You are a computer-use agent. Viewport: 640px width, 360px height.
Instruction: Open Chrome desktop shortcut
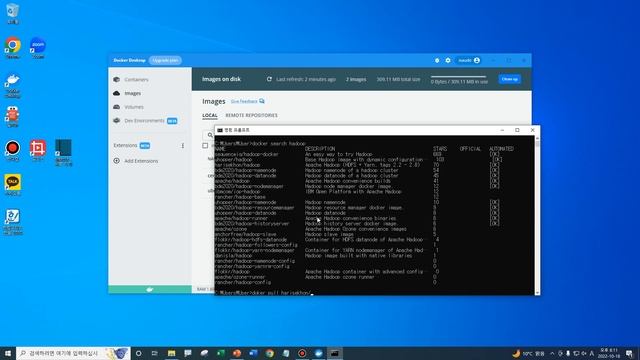[13, 48]
